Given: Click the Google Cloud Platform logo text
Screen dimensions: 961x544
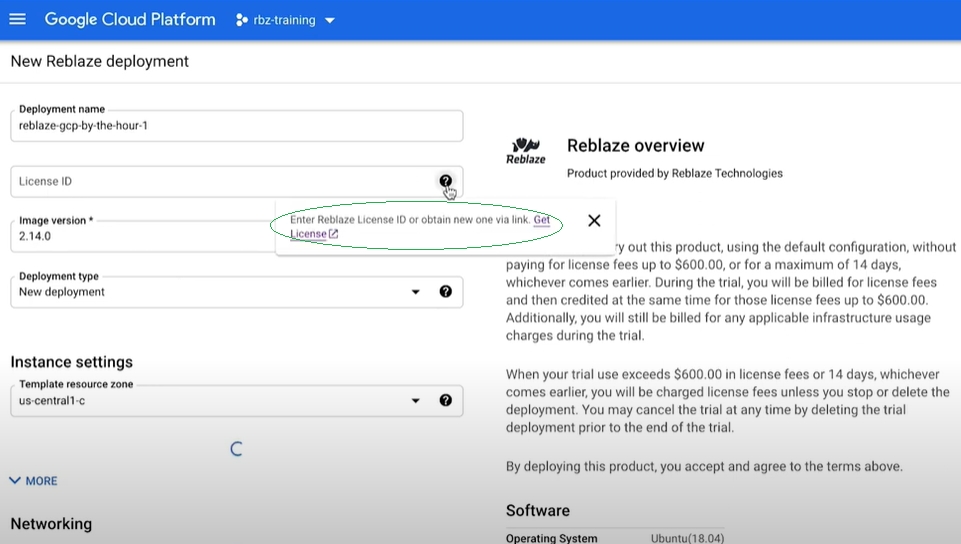Looking at the screenshot, I should click(130, 20).
